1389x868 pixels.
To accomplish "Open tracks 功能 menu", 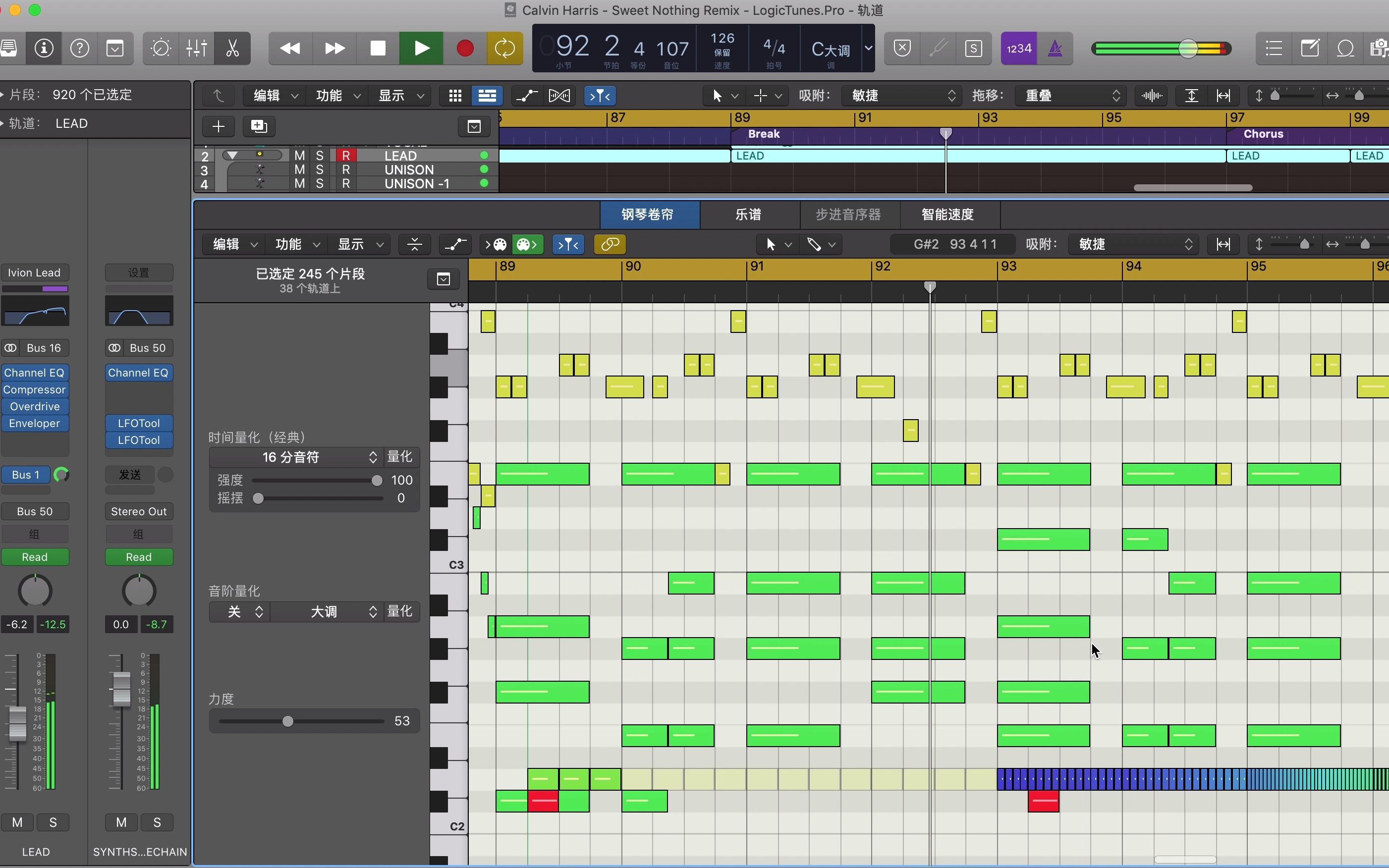I will [337, 95].
